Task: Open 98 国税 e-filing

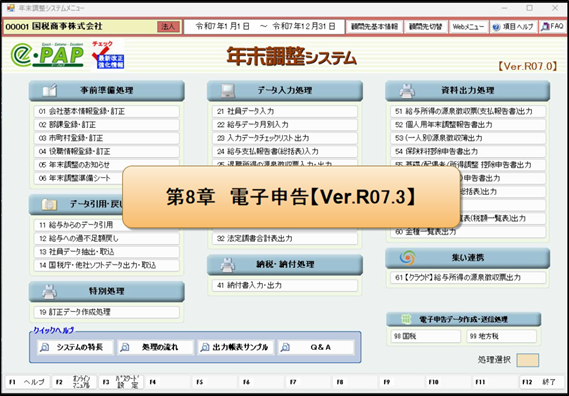Action: point(426,336)
